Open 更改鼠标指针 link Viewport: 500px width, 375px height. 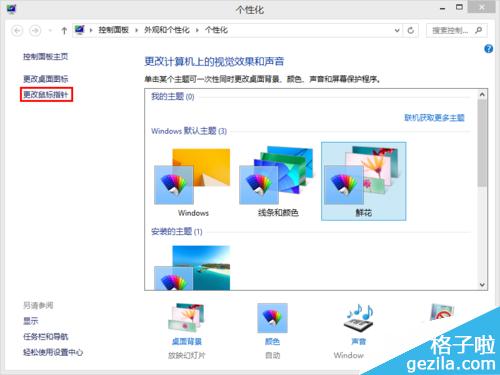pyautogui.click(x=46, y=95)
